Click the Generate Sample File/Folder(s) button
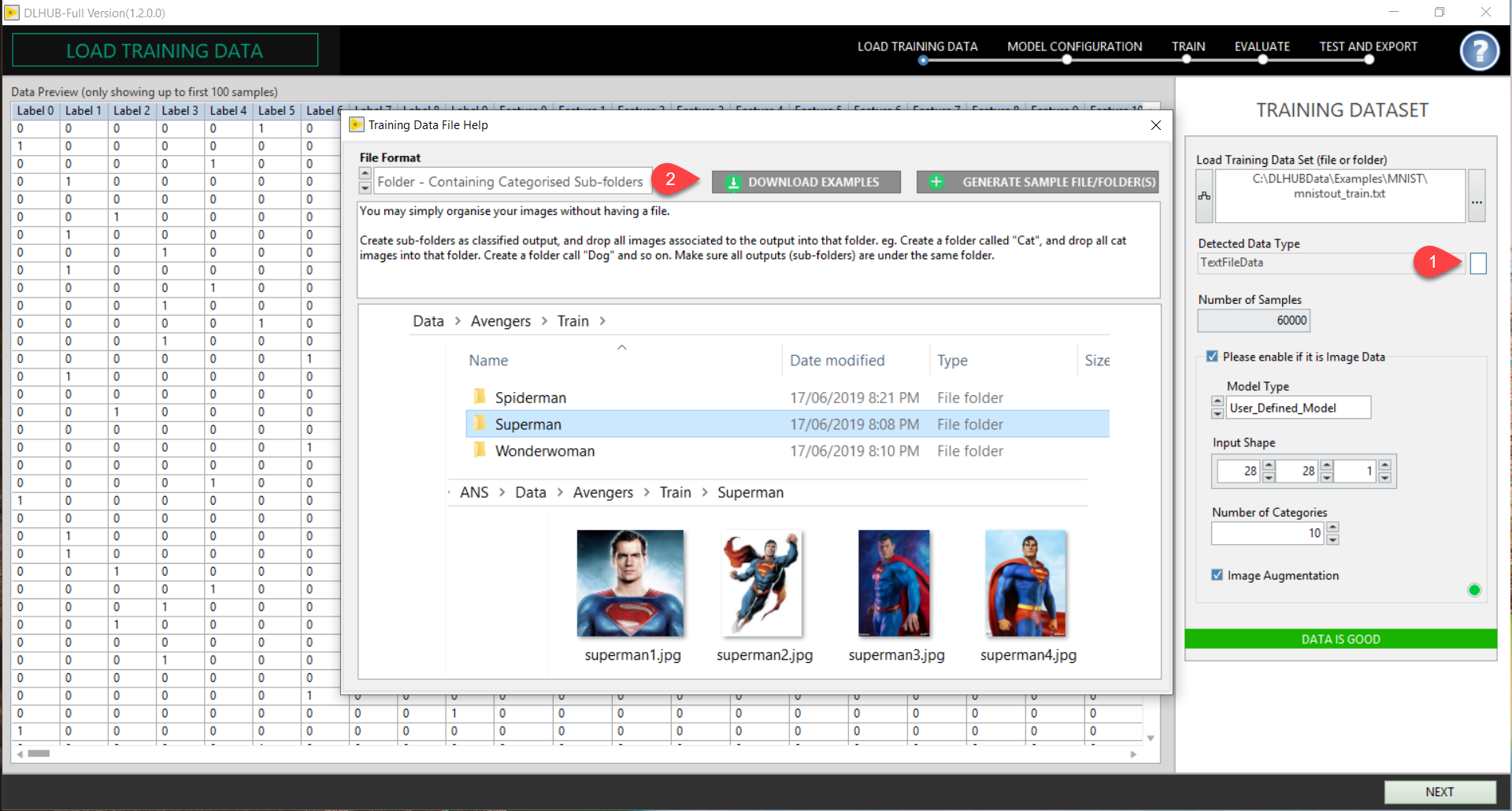The width and height of the screenshot is (1512, 811). (1036, 183)
